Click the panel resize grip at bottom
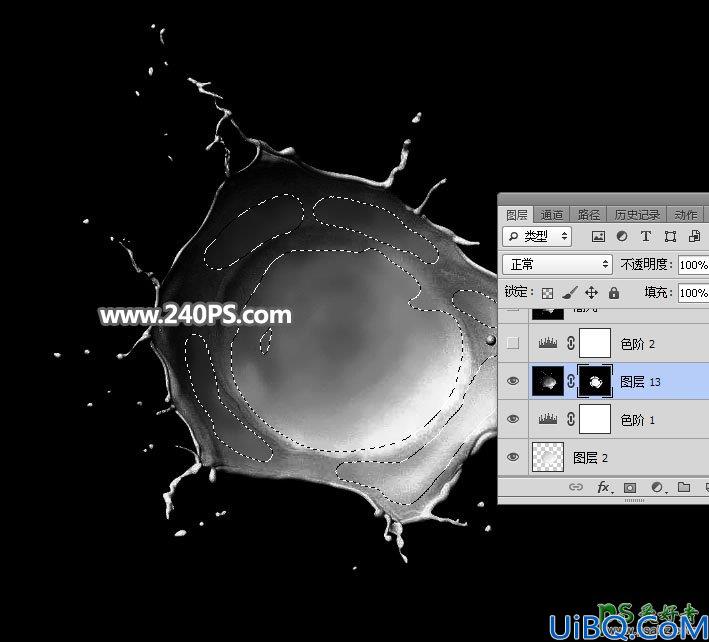Image resolution: width=709 pixels, height=642 pixels. click(x=634, y=500)
